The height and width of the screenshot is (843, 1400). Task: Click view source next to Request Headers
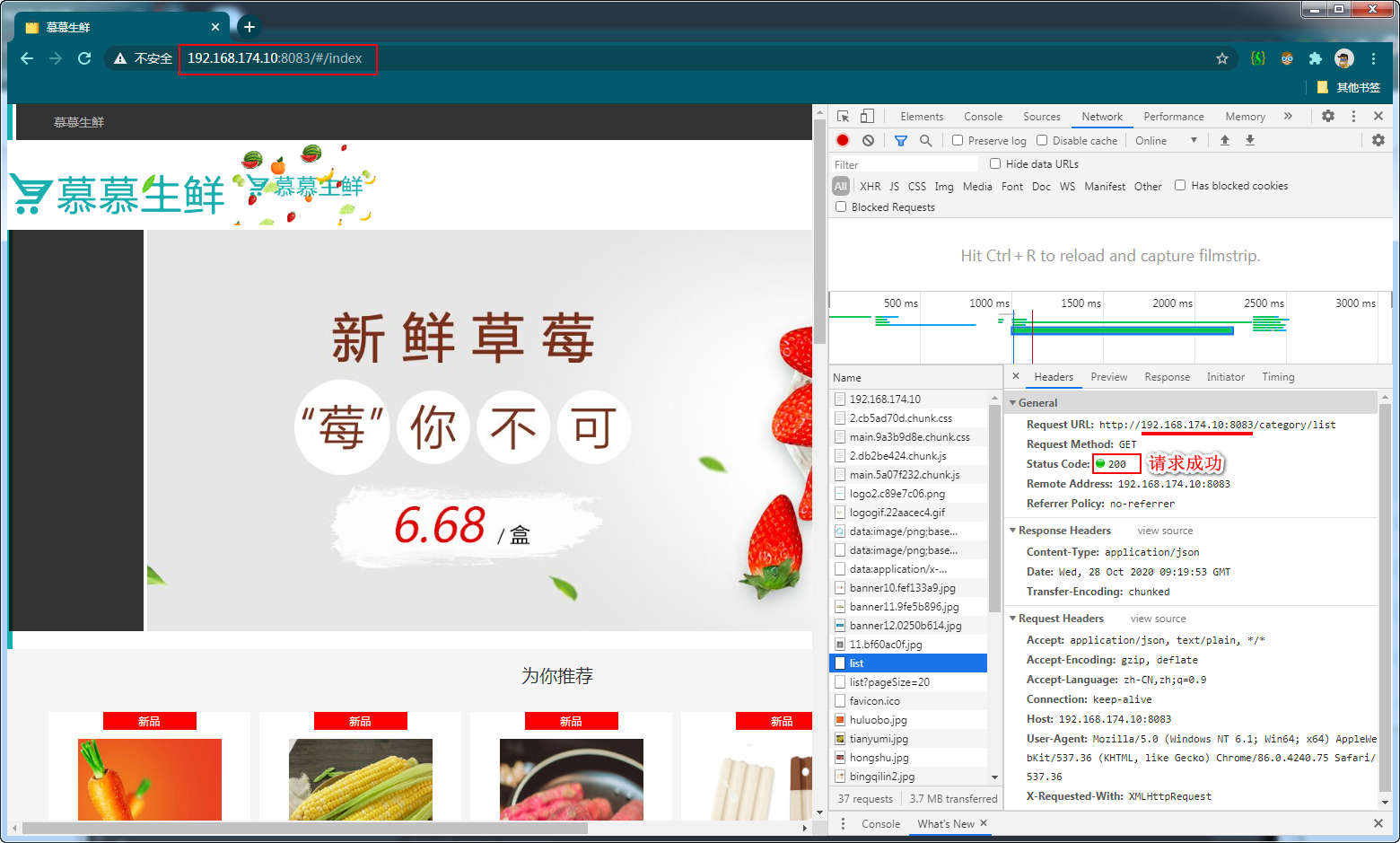point(1158,619)
